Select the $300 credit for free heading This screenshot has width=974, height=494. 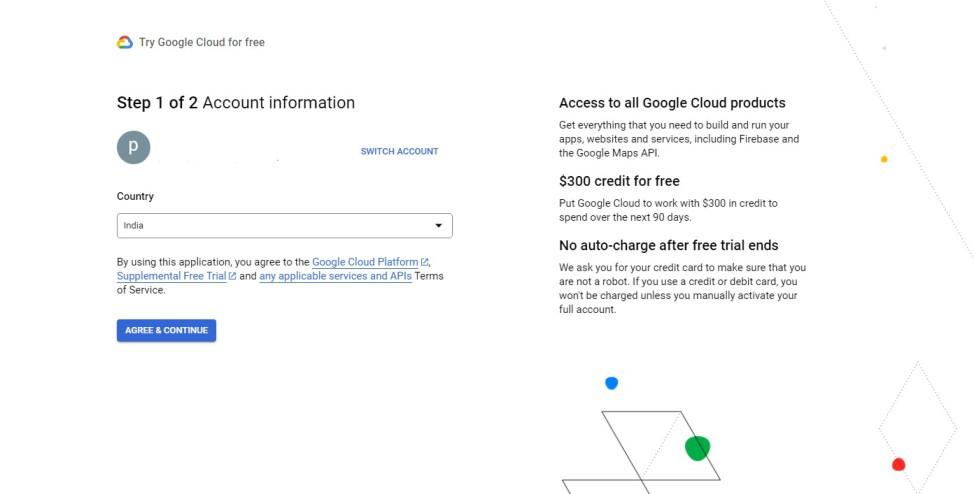pyautogui.click(x=619, y=181)
